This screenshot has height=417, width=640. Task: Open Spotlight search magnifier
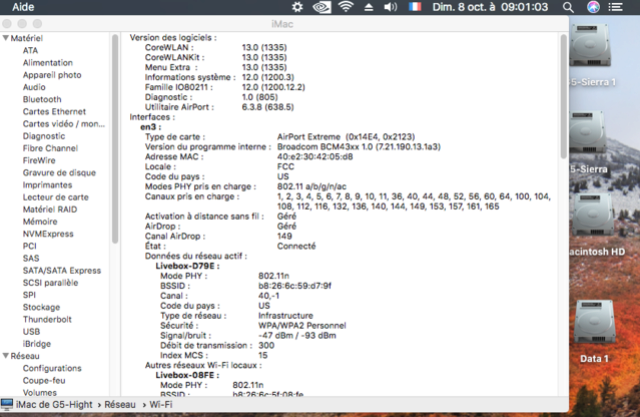(x=568, y=7)
